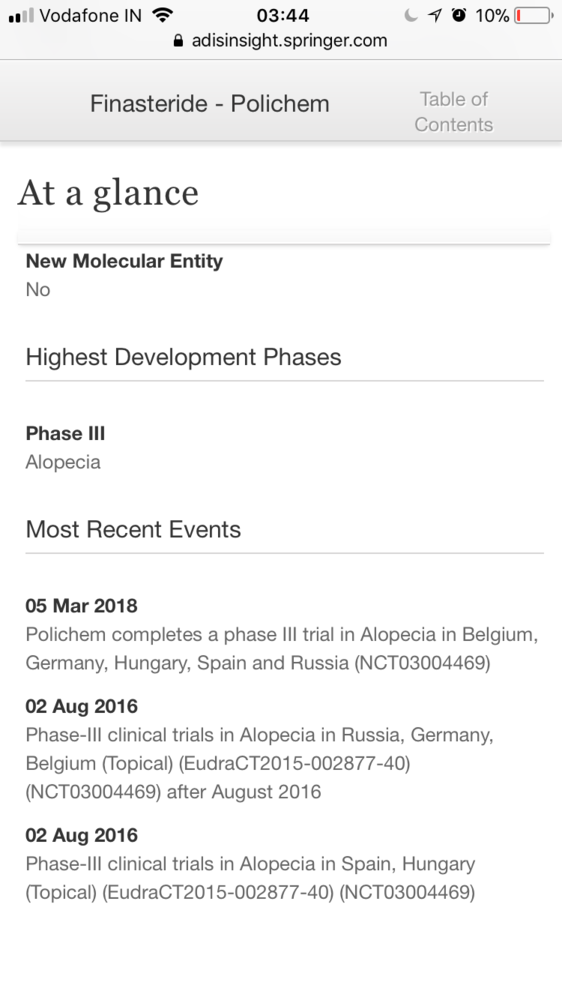
Task: Tap the Vodafone IN carrier label
Action: point(91,15)
